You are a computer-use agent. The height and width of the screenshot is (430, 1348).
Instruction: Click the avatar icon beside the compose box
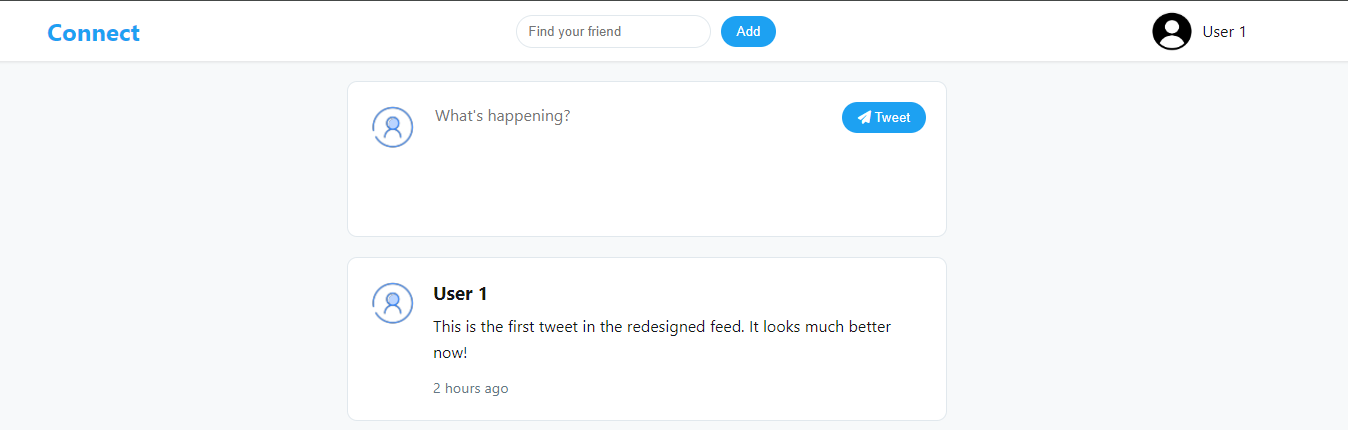(393, 127)
